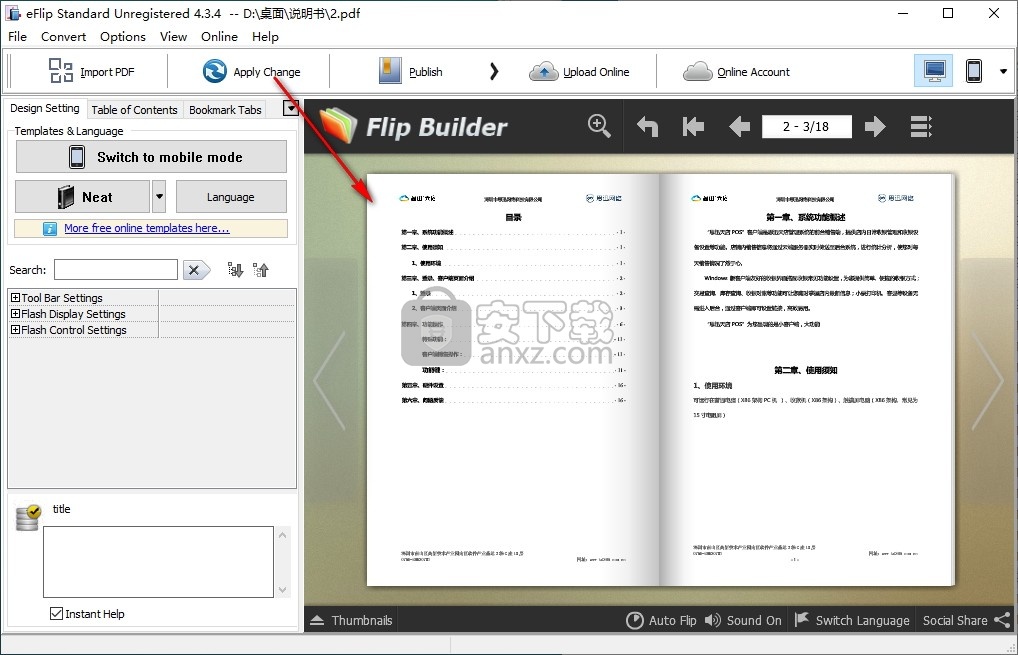Viewport: 1018px width, 655px height.
Task: Click the go back arrow icon
Action: coord(648,126)
